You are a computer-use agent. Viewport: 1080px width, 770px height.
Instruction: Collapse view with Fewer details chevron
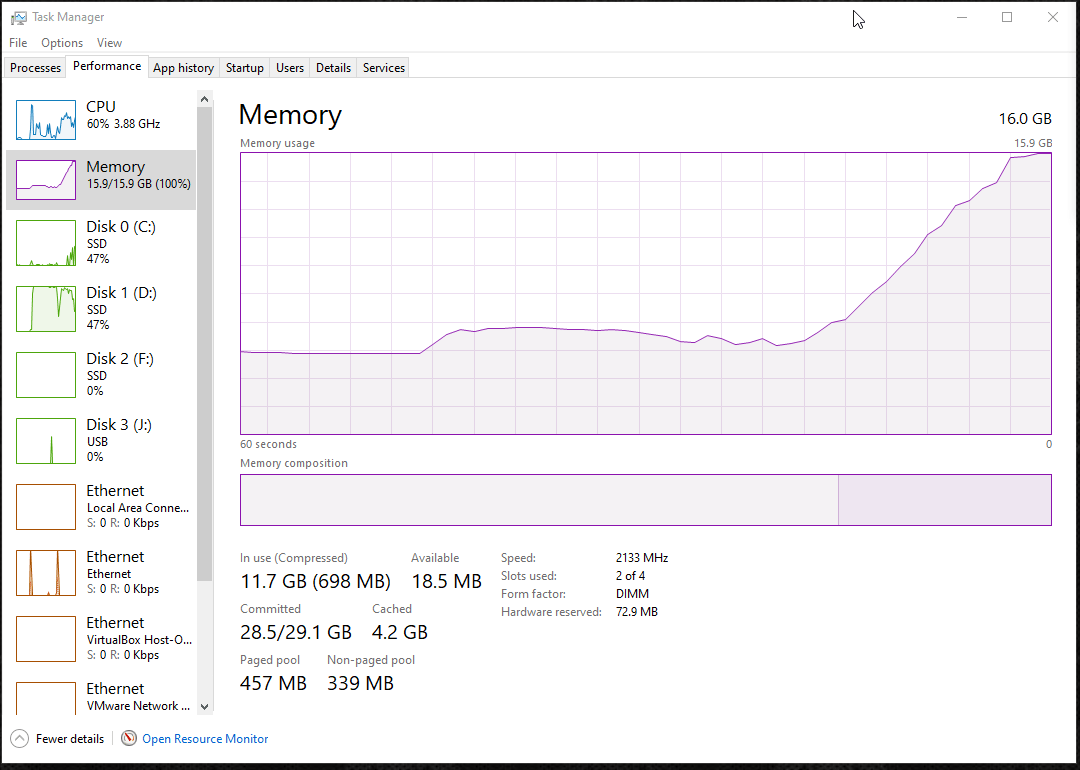pos(20,739)
